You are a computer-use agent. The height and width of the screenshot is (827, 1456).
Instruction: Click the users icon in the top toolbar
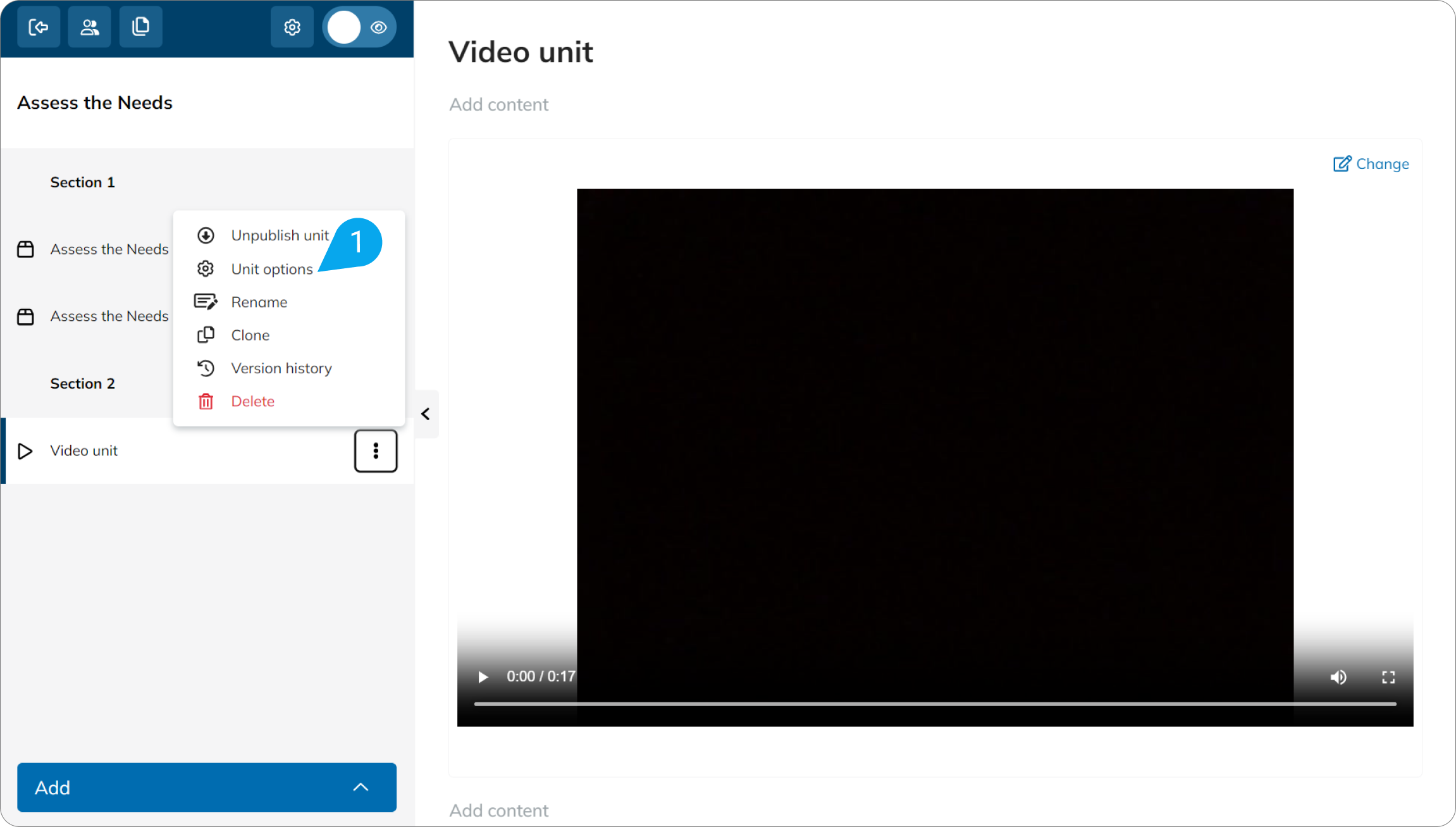(89, 27)
